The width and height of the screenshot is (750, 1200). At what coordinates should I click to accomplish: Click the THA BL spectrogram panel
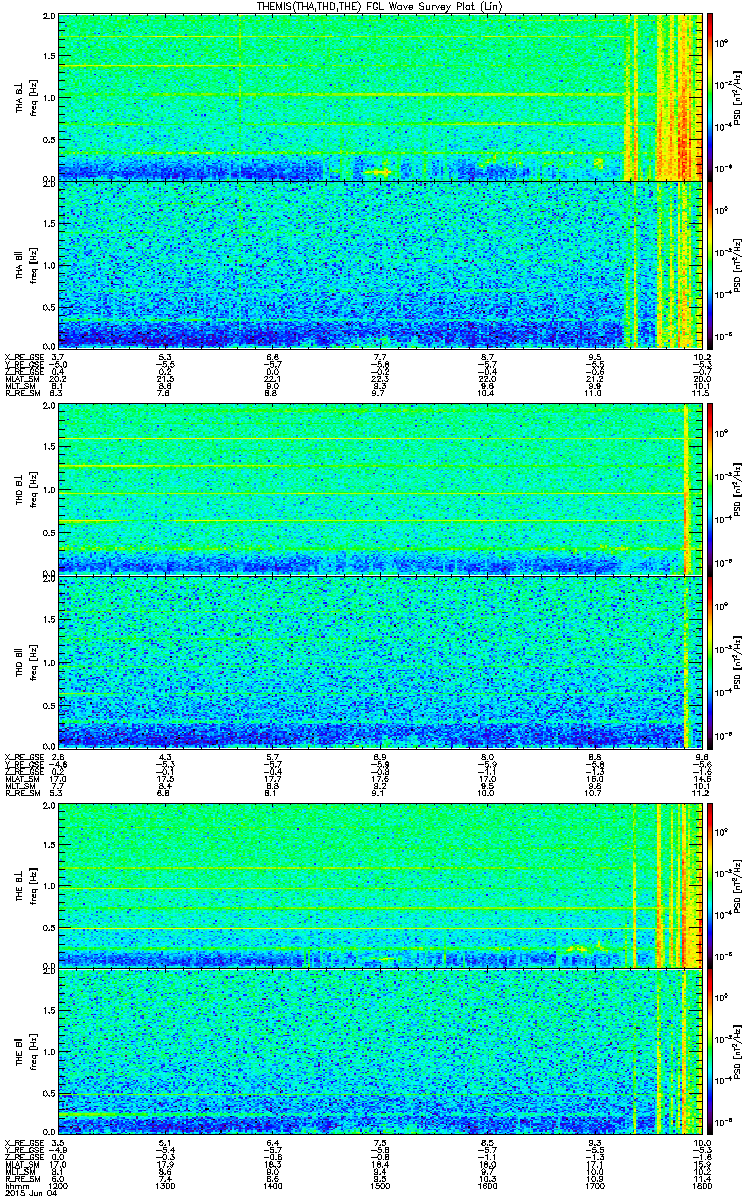tap(381, 97)
